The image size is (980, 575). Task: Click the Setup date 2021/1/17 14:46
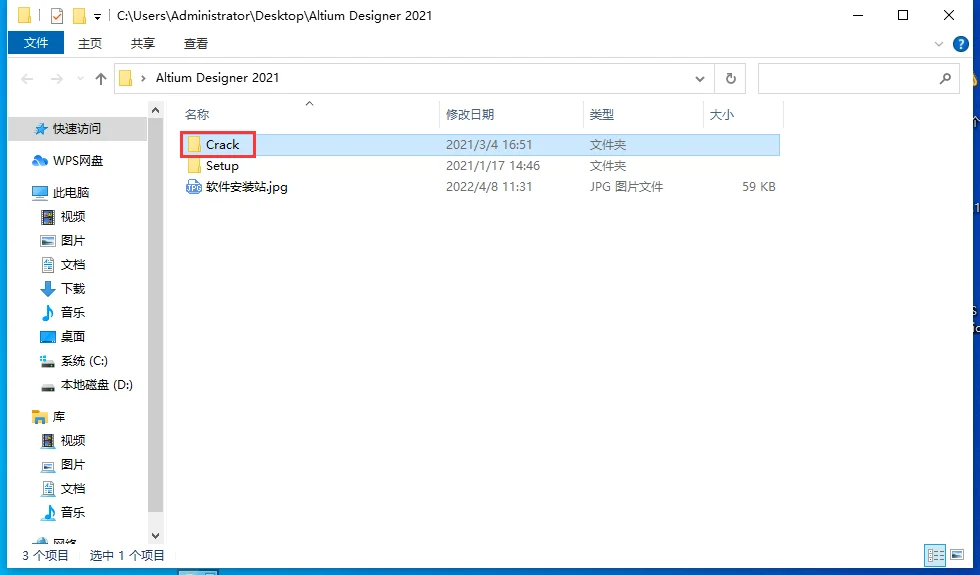[x=492, y=166]
